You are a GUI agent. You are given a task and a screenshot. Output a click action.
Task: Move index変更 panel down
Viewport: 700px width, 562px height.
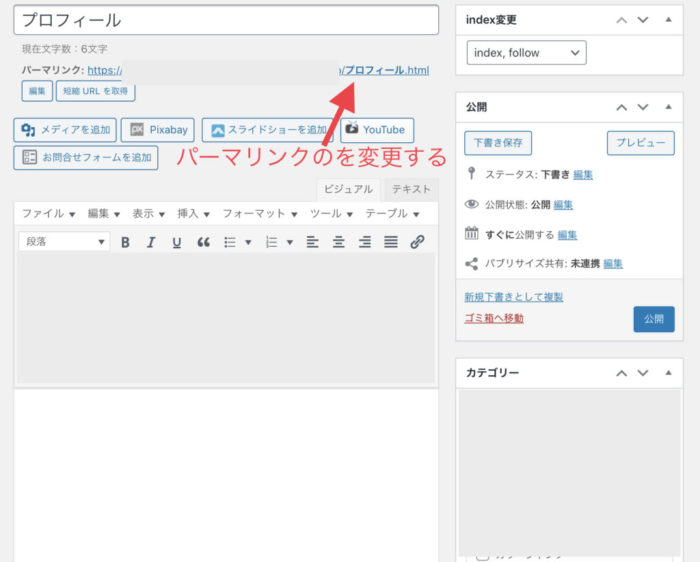click(643, 20)
